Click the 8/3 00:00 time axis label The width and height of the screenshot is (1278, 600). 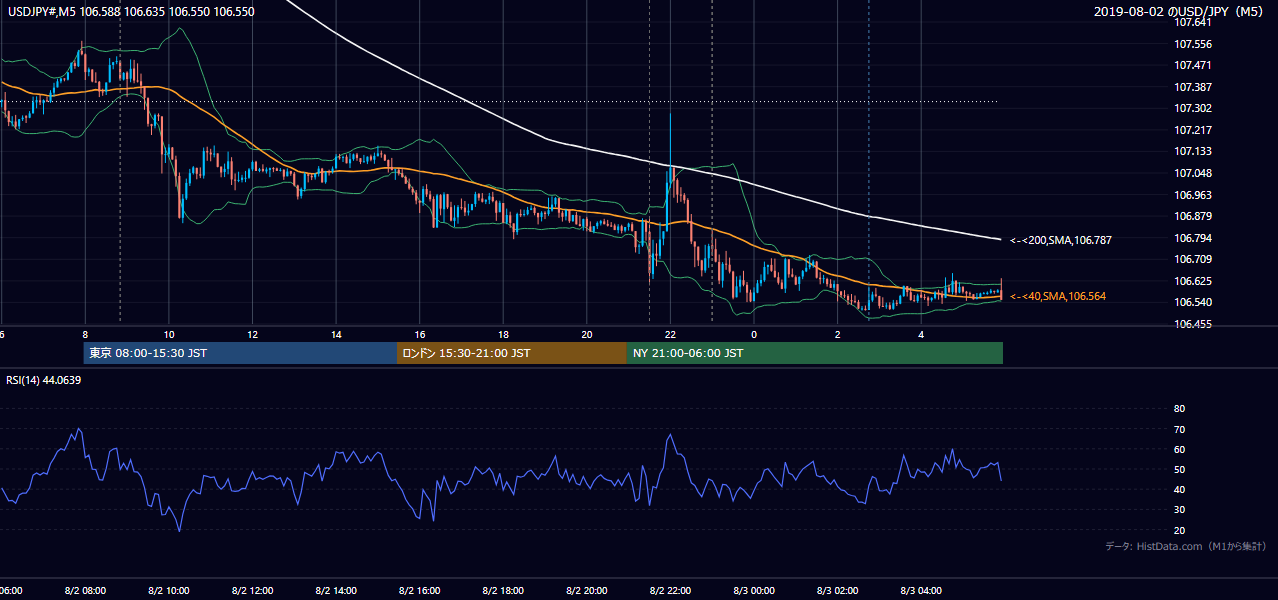pos(754,590)
